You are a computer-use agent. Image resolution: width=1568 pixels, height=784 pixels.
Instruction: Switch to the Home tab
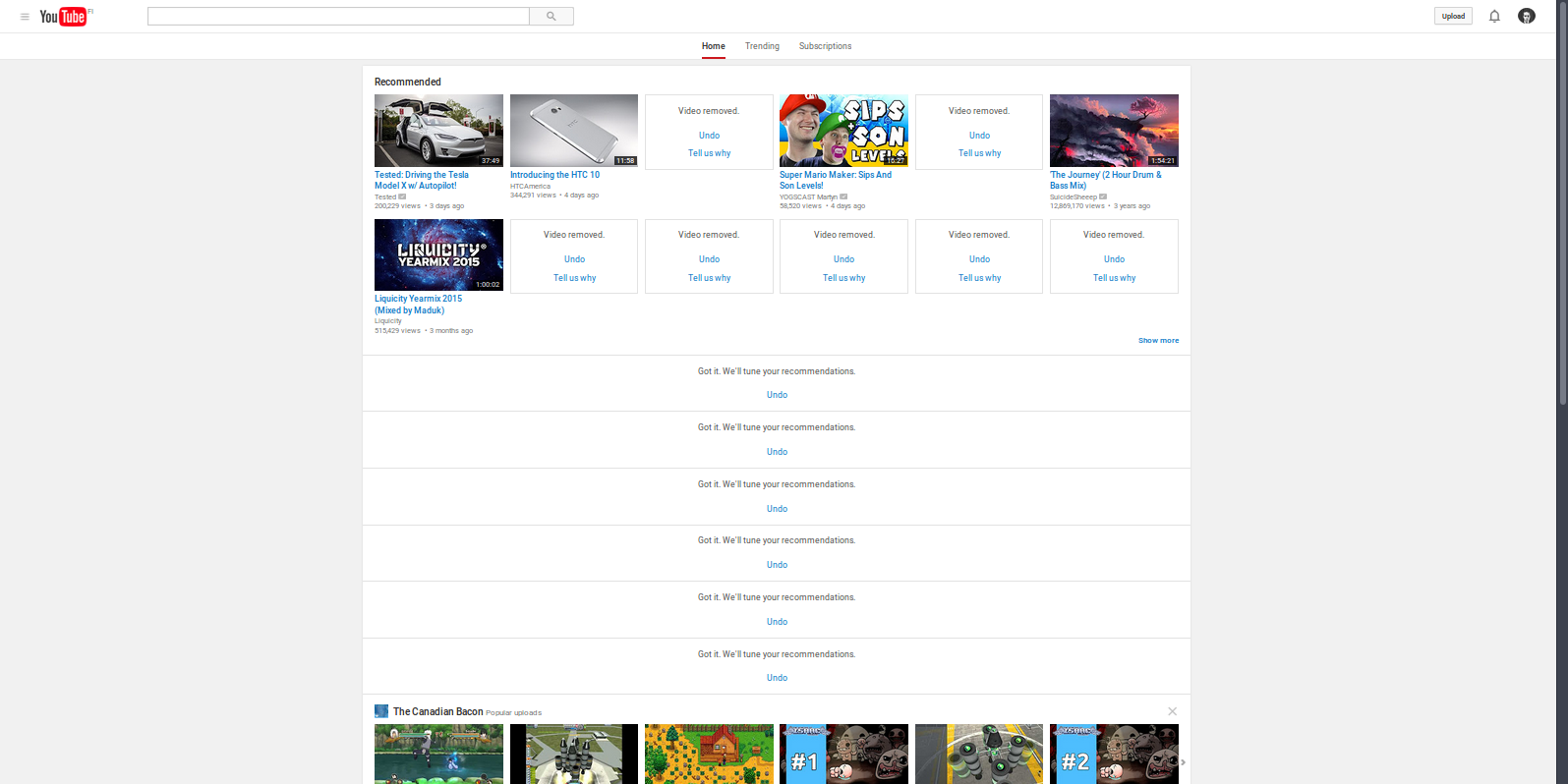714,46
